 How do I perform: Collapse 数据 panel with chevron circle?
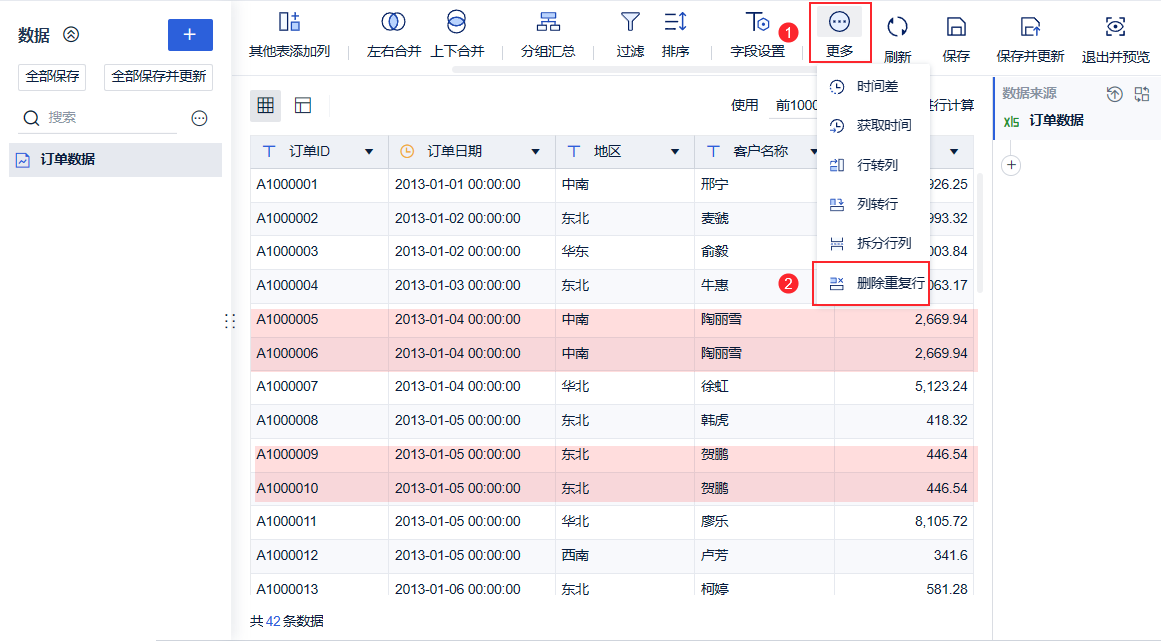point(71,34)
